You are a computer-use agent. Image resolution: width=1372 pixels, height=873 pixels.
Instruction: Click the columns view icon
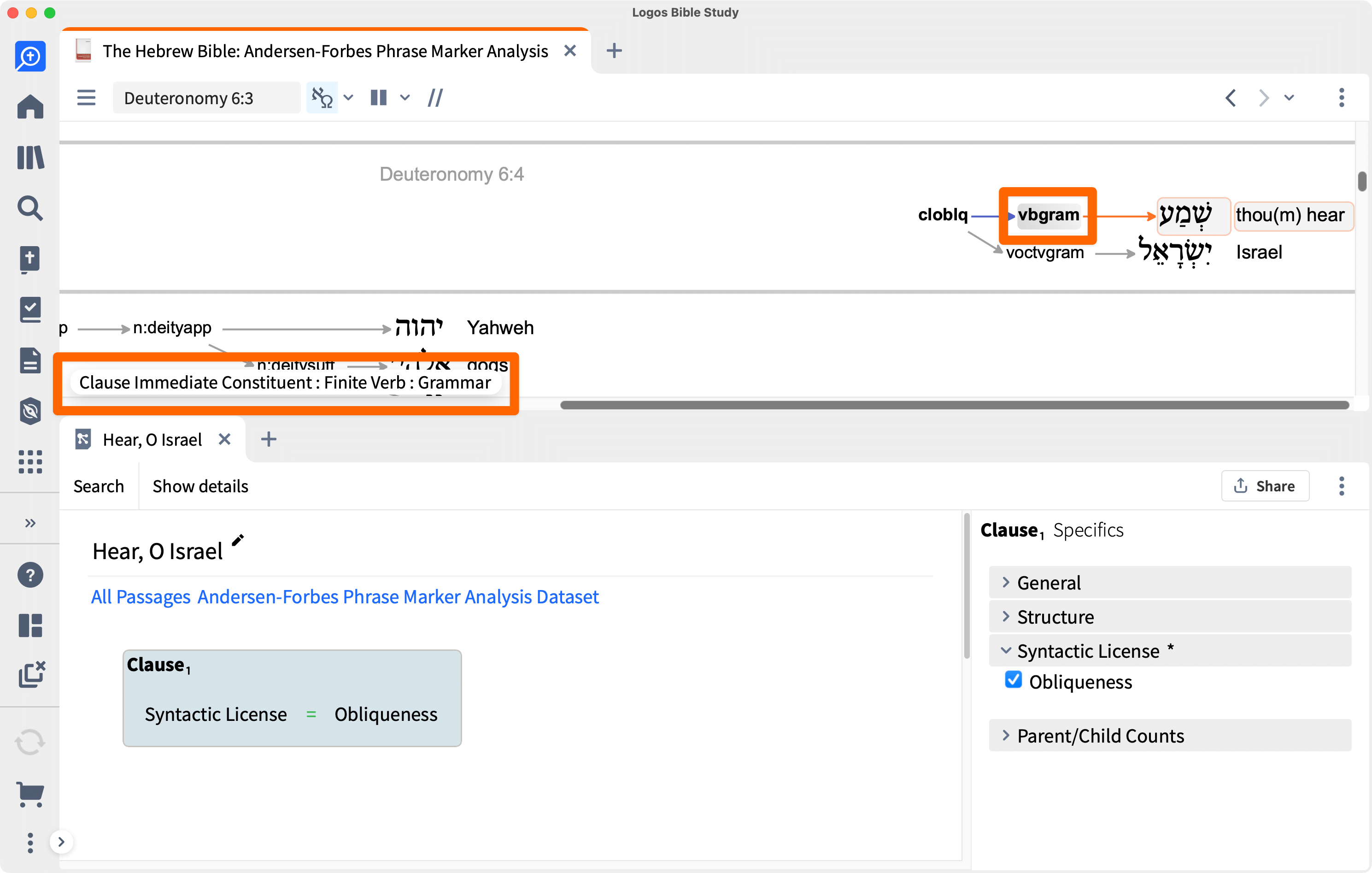[379, 98]
